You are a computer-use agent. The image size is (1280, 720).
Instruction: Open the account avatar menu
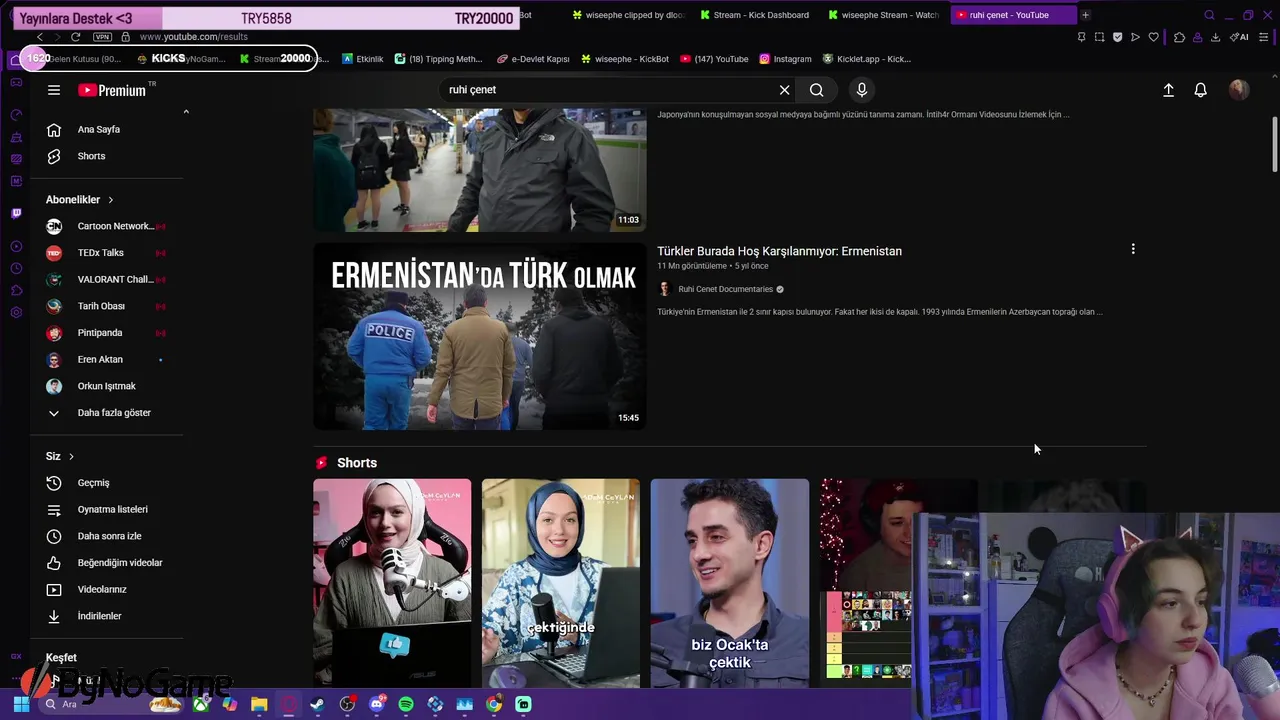[1239, 90]
